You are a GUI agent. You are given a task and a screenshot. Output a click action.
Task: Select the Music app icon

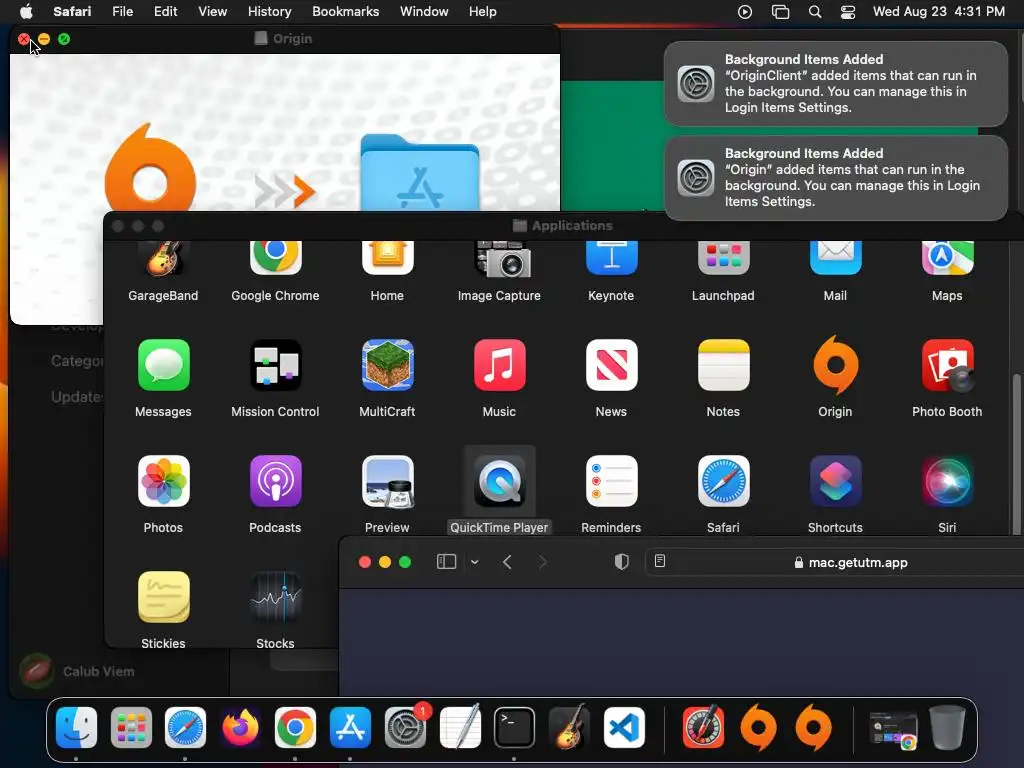pos(500,365)
